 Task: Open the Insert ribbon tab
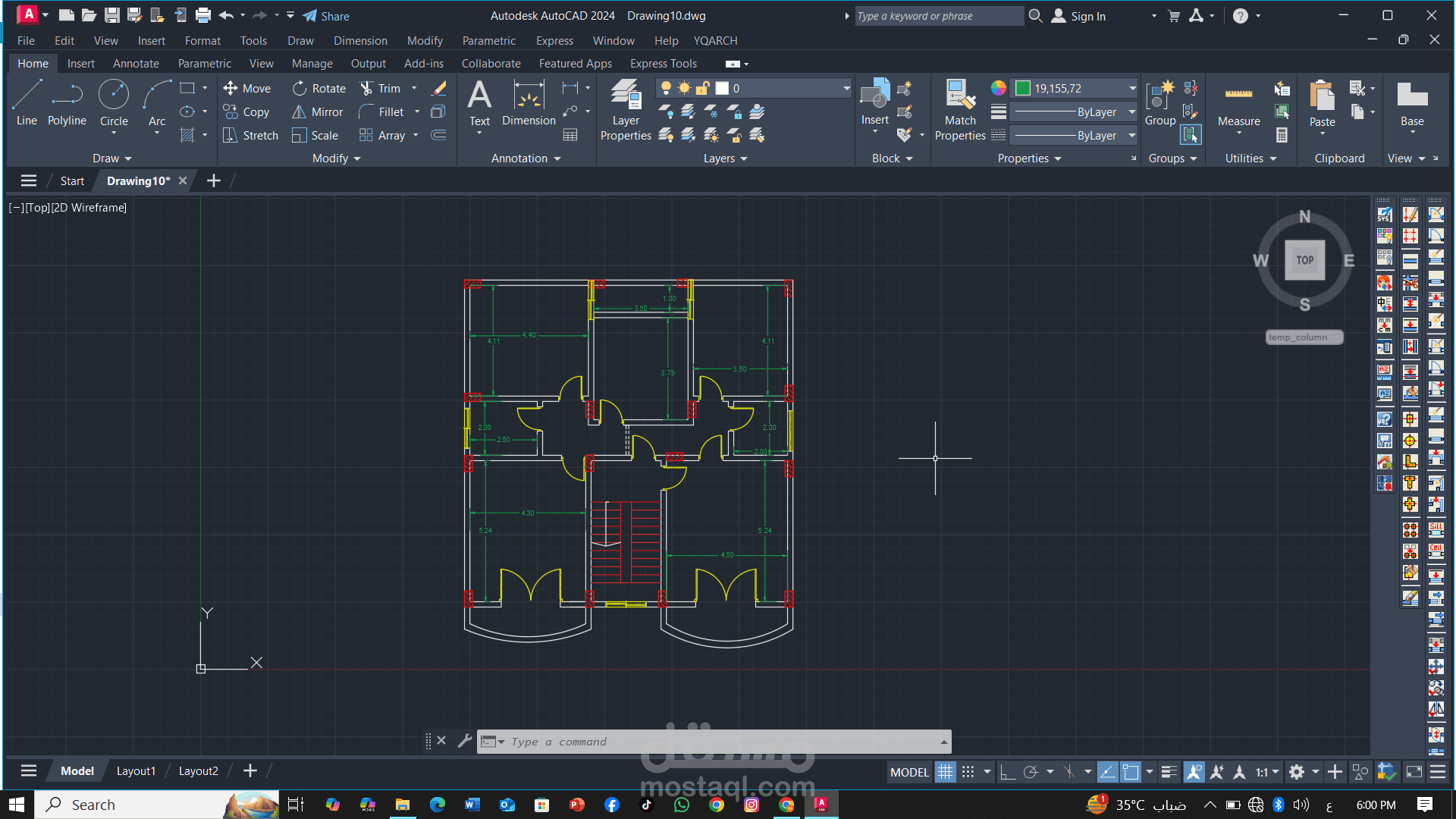81,64
